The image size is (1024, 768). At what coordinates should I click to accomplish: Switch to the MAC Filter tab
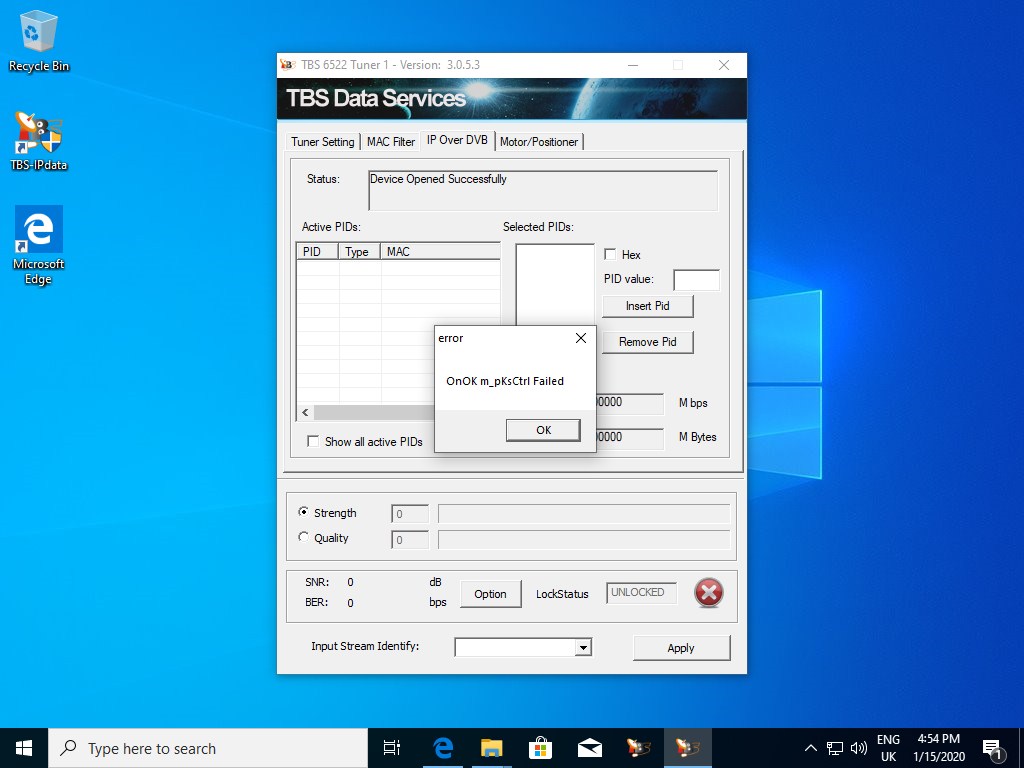point(391,142)
